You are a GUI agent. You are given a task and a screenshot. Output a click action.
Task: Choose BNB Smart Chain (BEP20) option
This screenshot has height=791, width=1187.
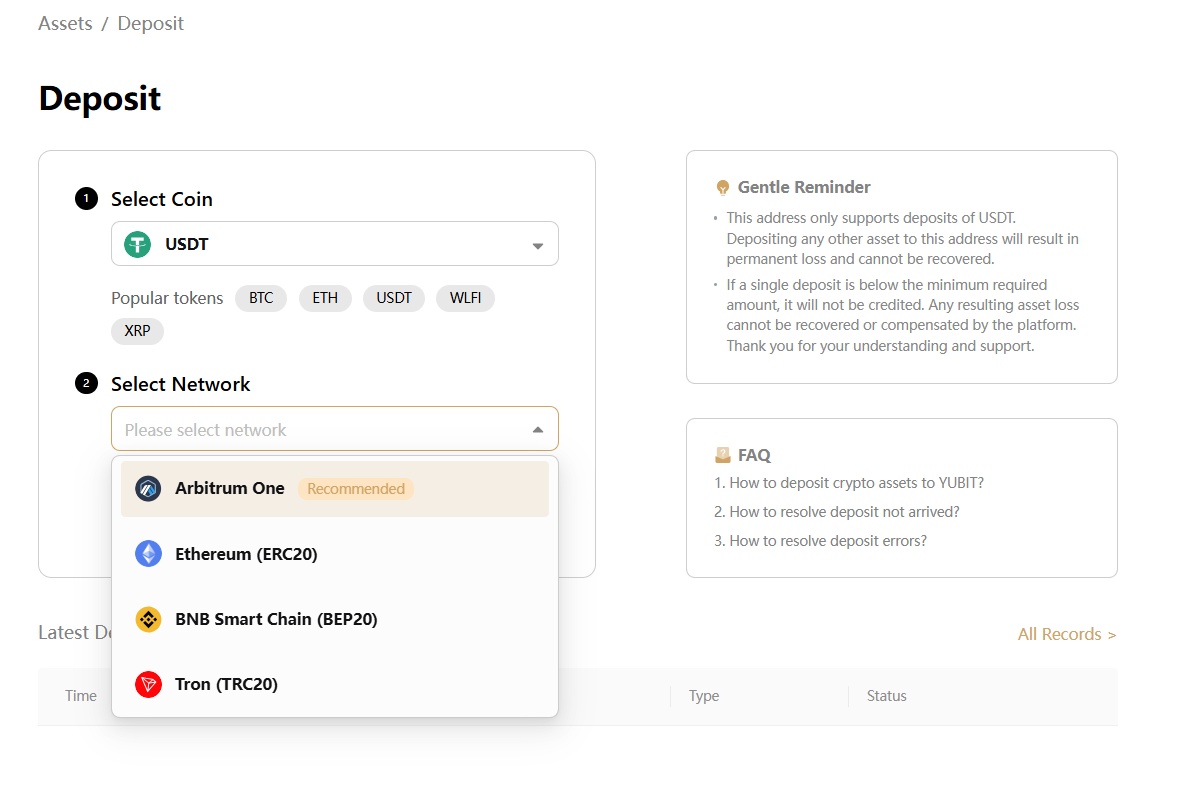coord(335,619)
